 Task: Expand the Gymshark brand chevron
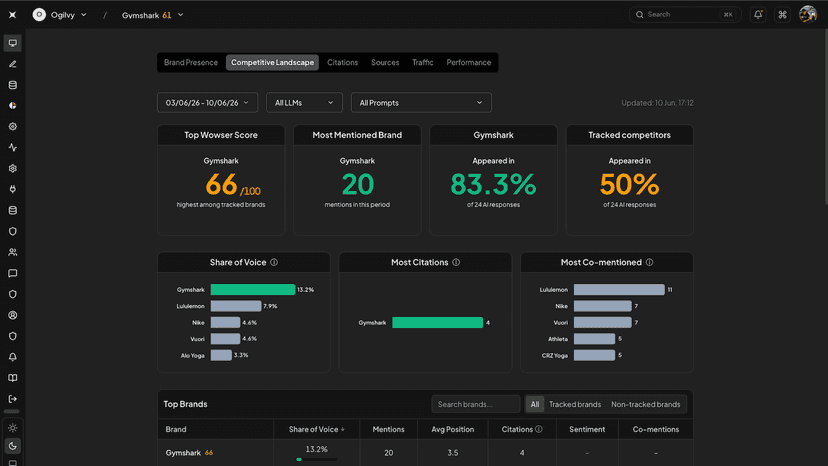pyautogui.click(x=181, y=15)
